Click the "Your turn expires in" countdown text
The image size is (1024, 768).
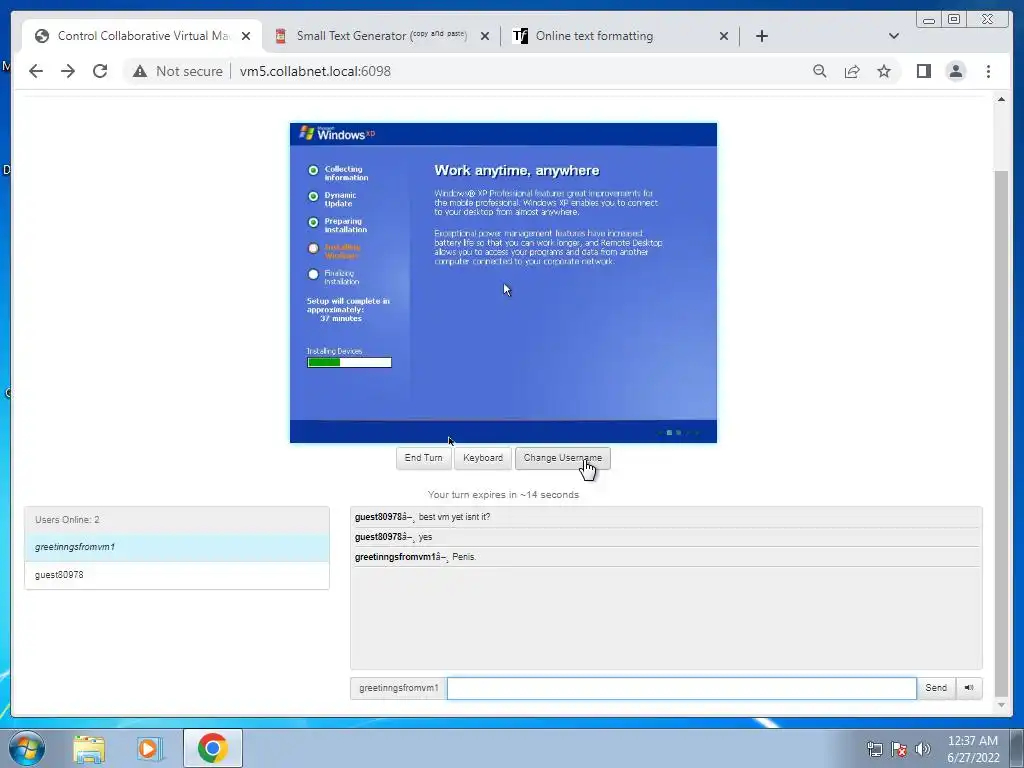click(x=504, y=495)
